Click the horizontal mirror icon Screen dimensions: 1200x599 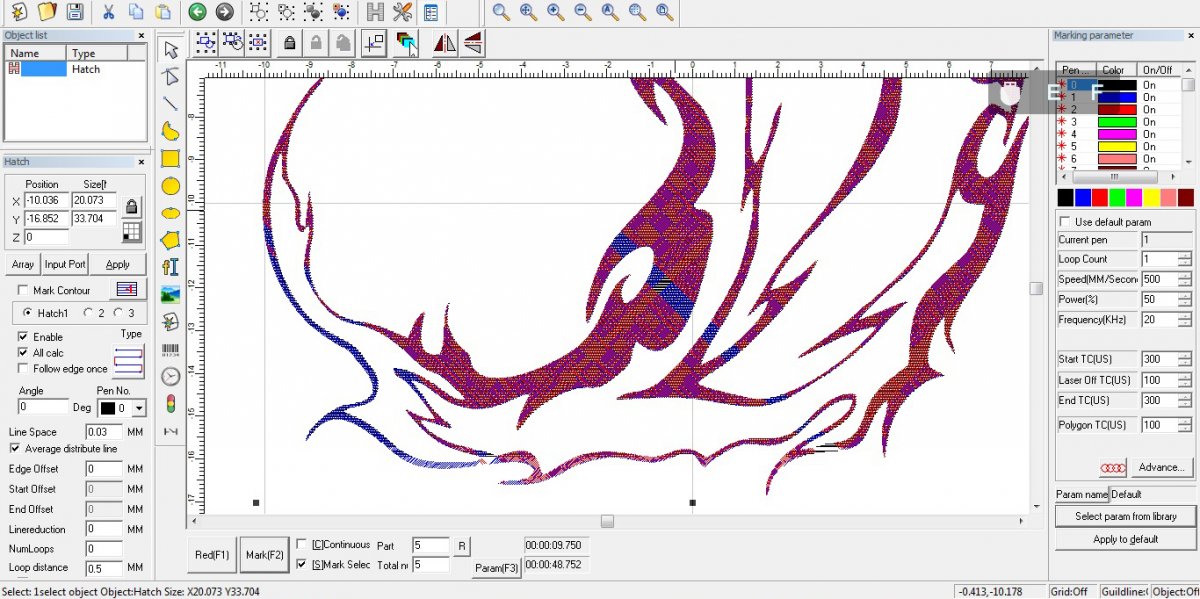click(x=444, y=42)
